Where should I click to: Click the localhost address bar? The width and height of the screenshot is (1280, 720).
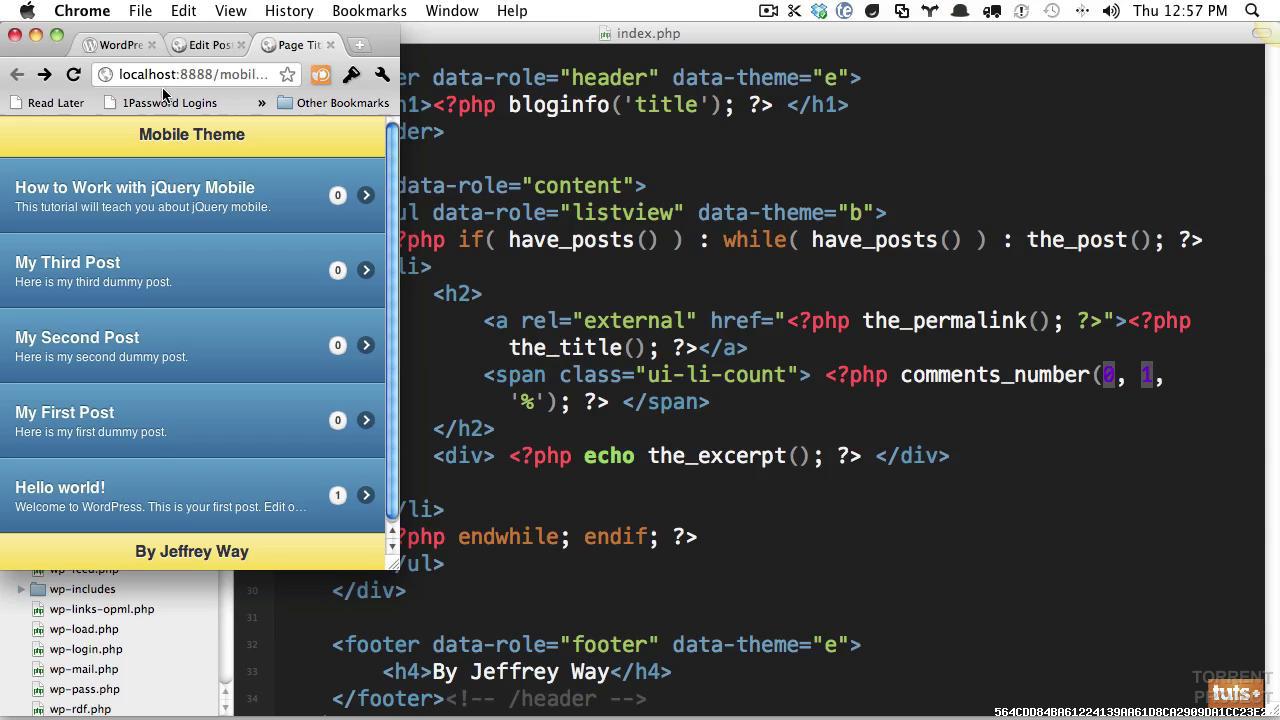192,74
